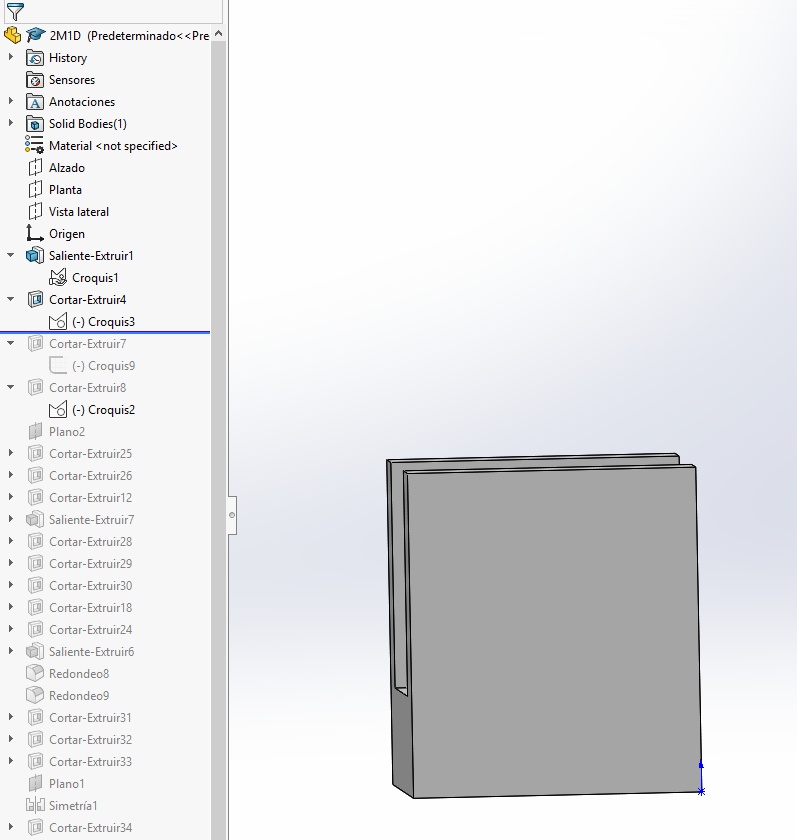Select the Cortar-Extruir8 tree item
The width and height of the screenshot is (797, 840).
coord(87,388)
